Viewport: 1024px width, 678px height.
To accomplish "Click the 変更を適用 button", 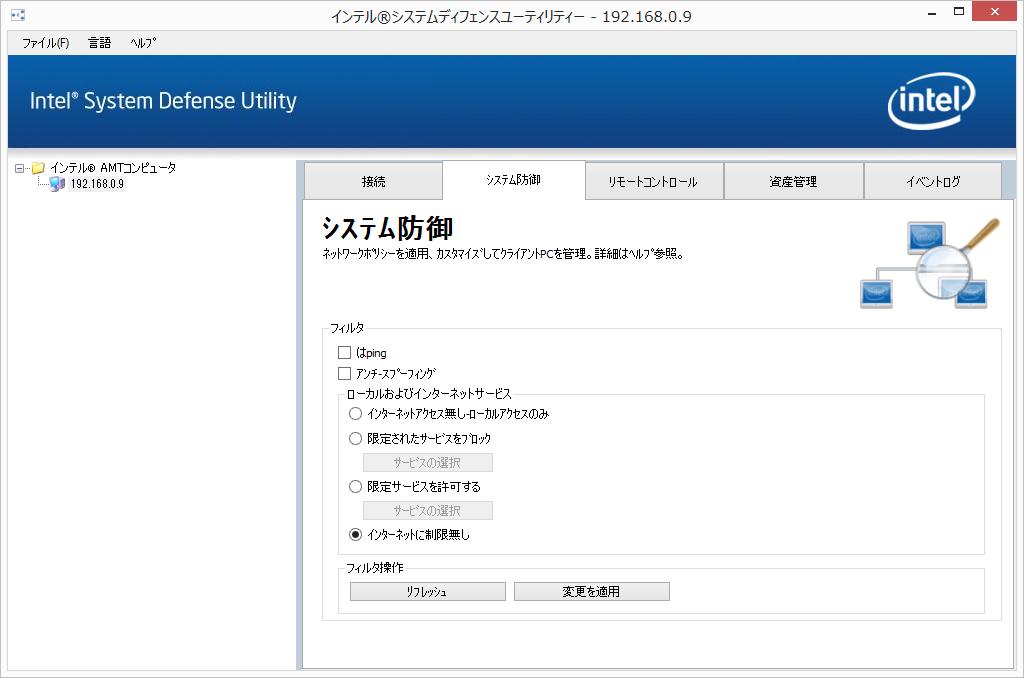I will pyautogui.click(x=592, y=592).
